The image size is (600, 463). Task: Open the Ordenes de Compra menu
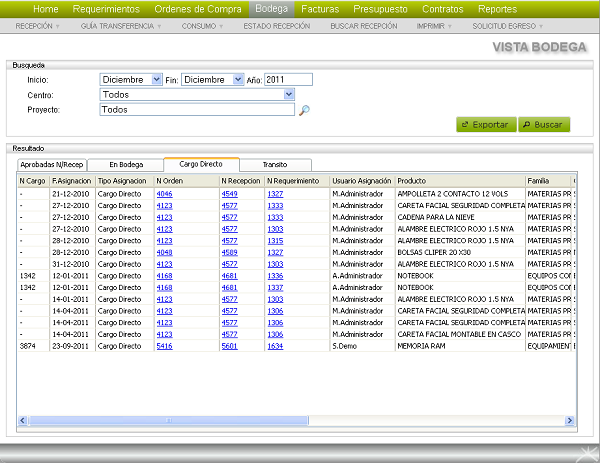[x=198, y=9]
